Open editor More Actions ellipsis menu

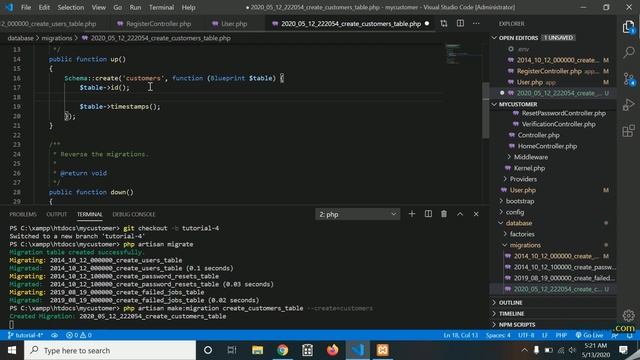click(476, 24)
